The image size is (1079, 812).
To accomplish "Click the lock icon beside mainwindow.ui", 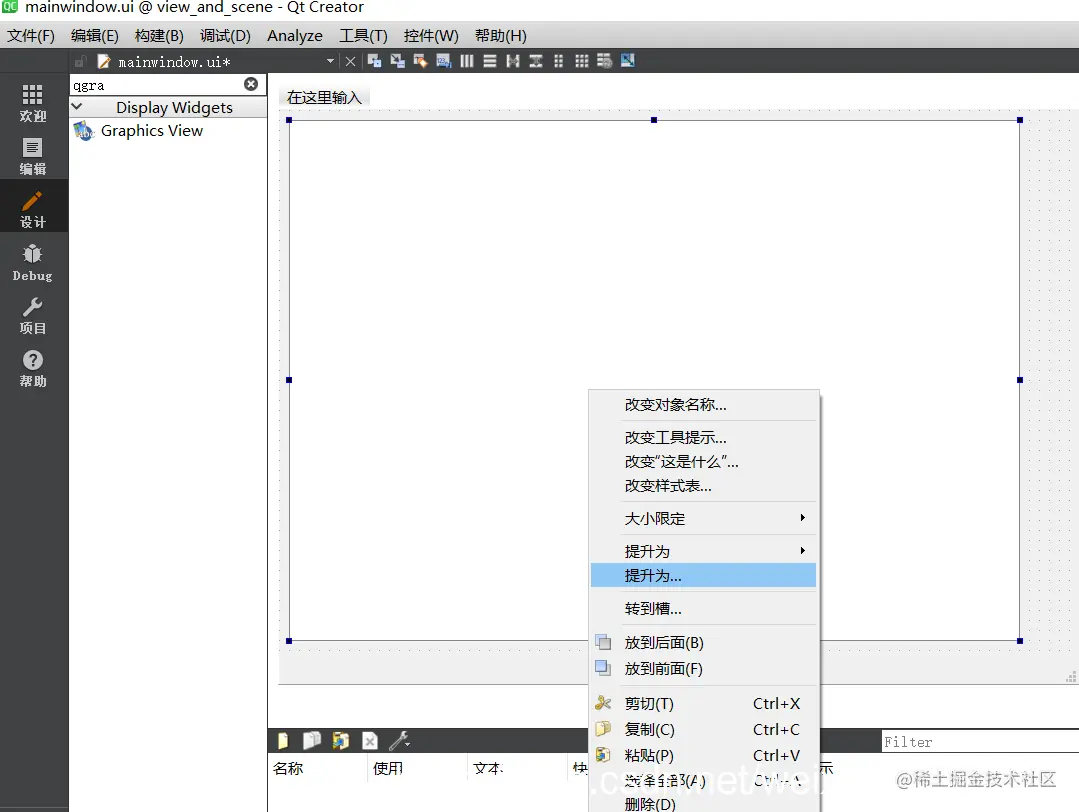I will coord(80,61).
